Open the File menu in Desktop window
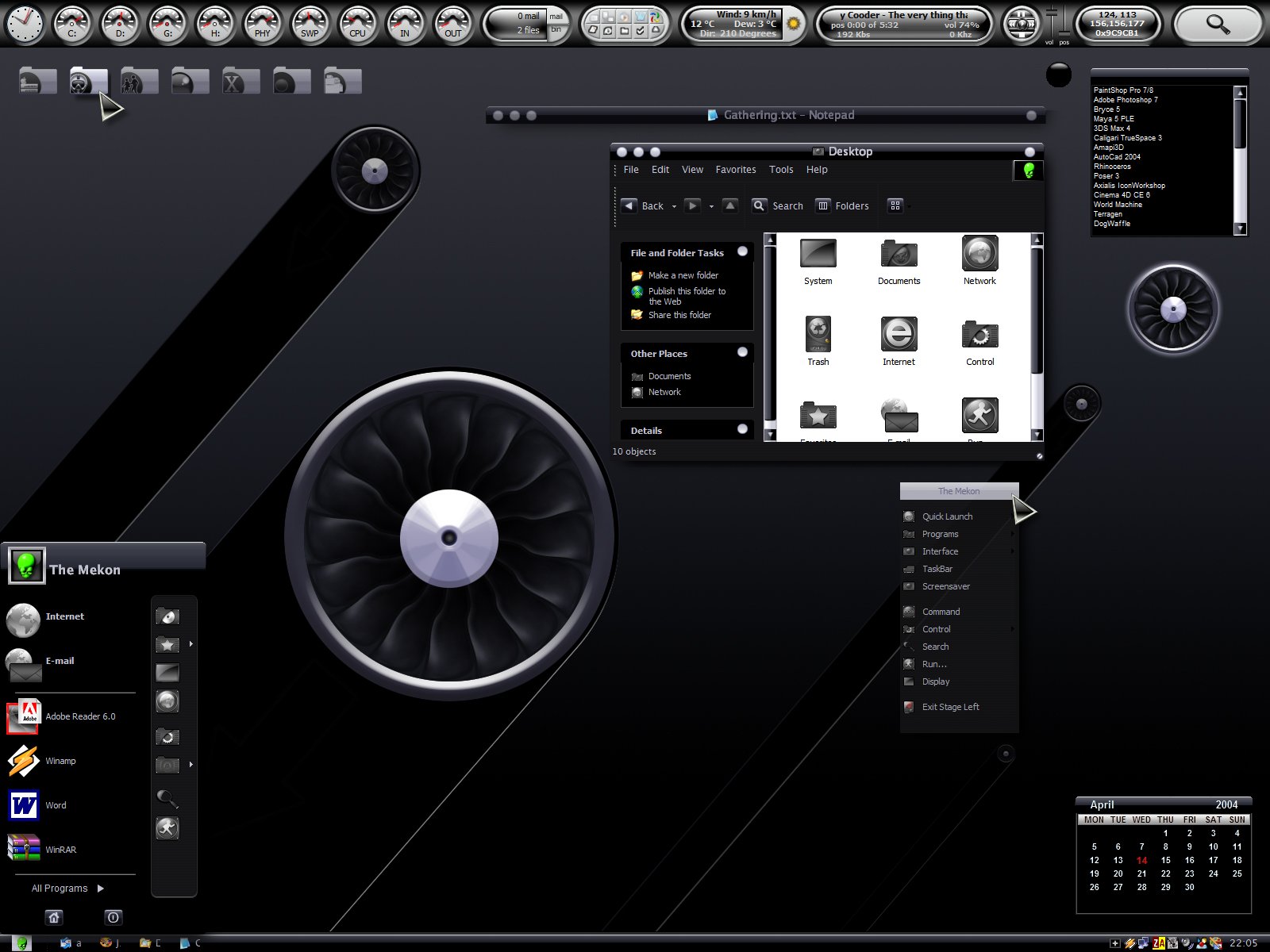 (x=631, y=170)
